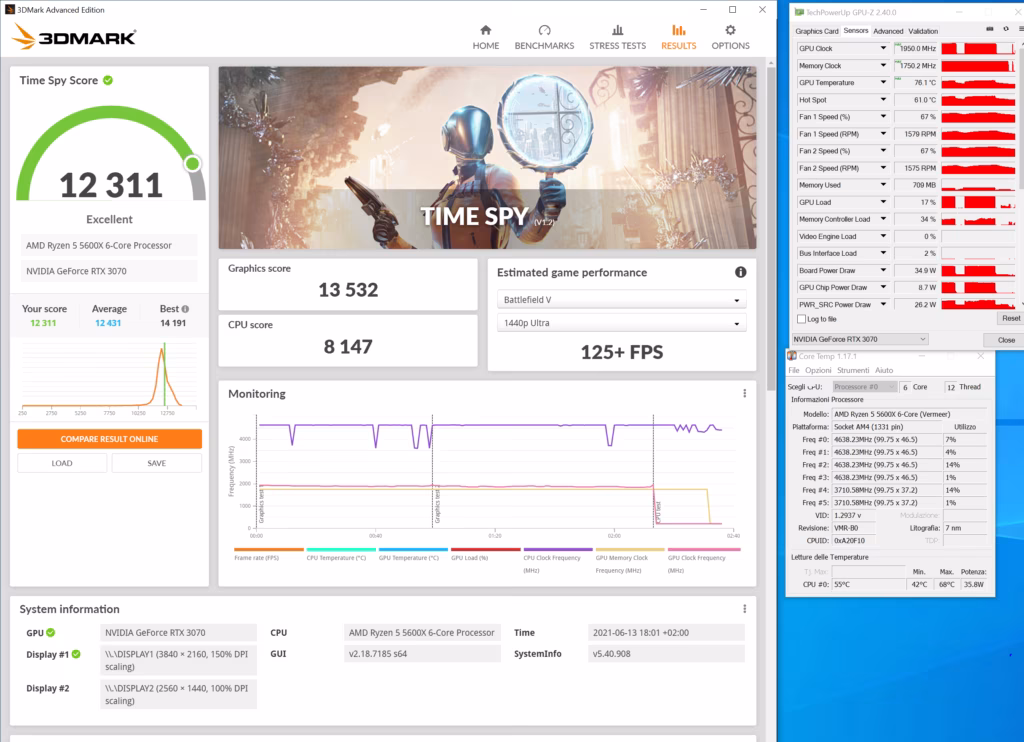Open 1440p Ultra resolution dropdown

tap(621, 323)
